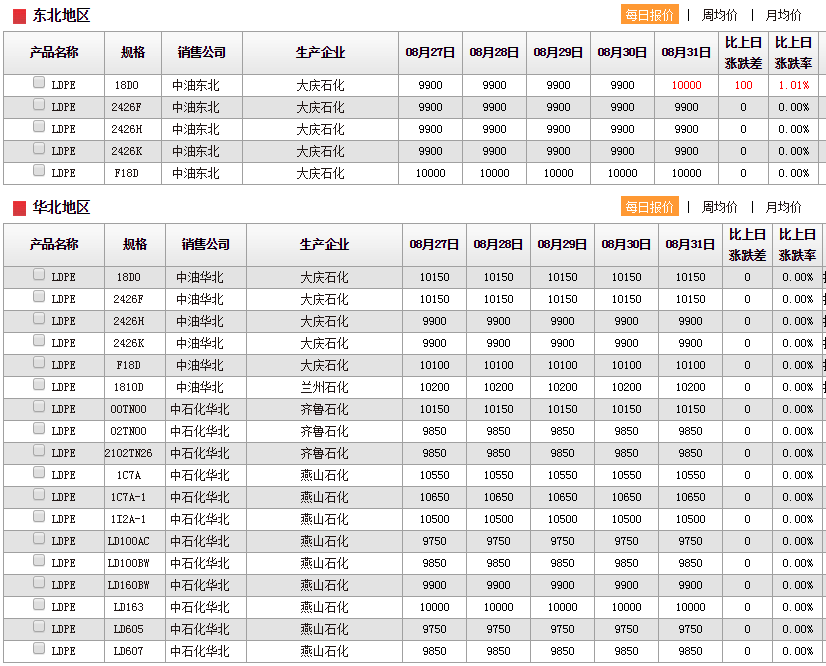This screenshot has width=826, height=666.
Task: Check the 2102TN26 row checkbox
Action: 38,450
